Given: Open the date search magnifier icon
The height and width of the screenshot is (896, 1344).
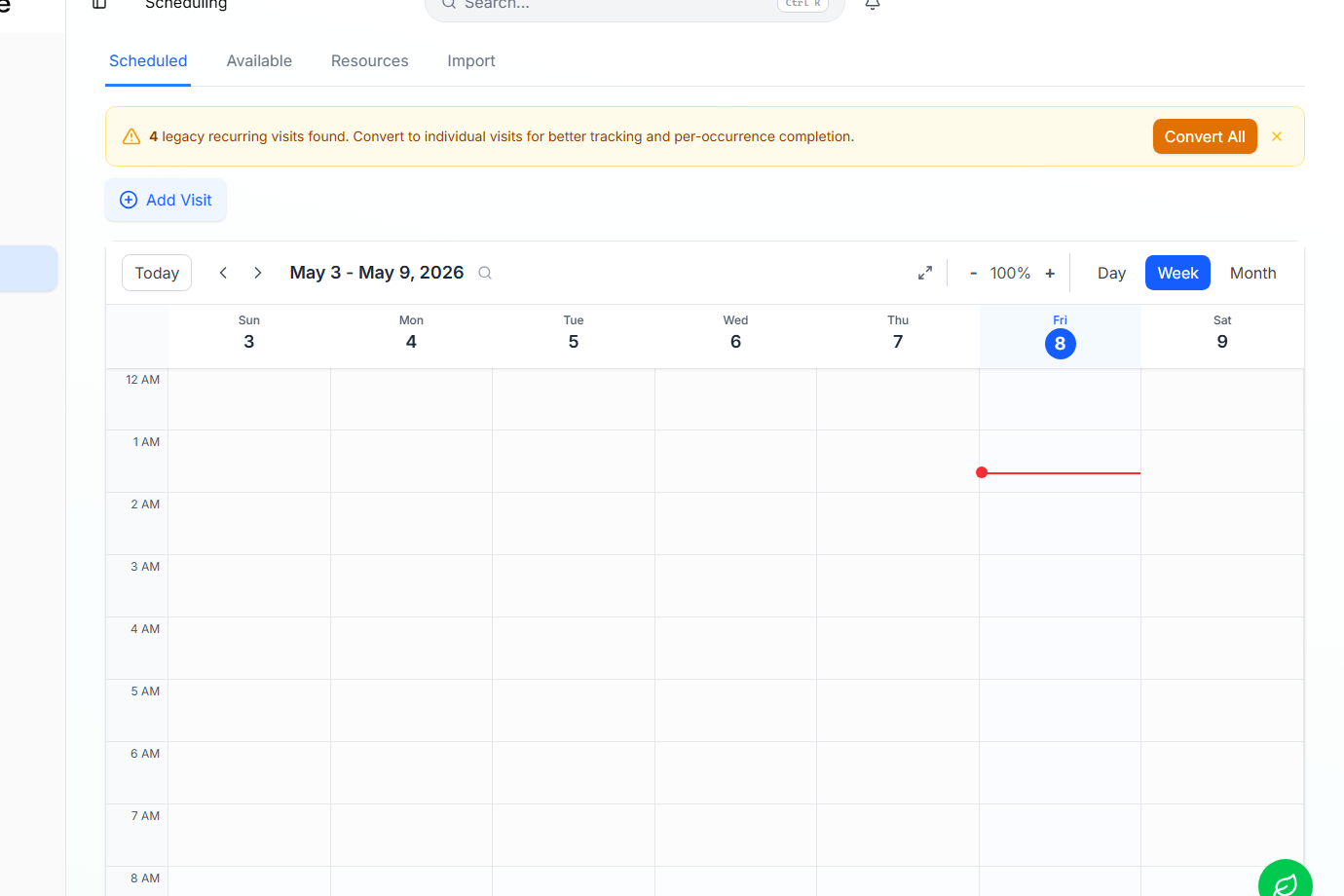Looking at the screenshot, I should [x=485, y=273].
